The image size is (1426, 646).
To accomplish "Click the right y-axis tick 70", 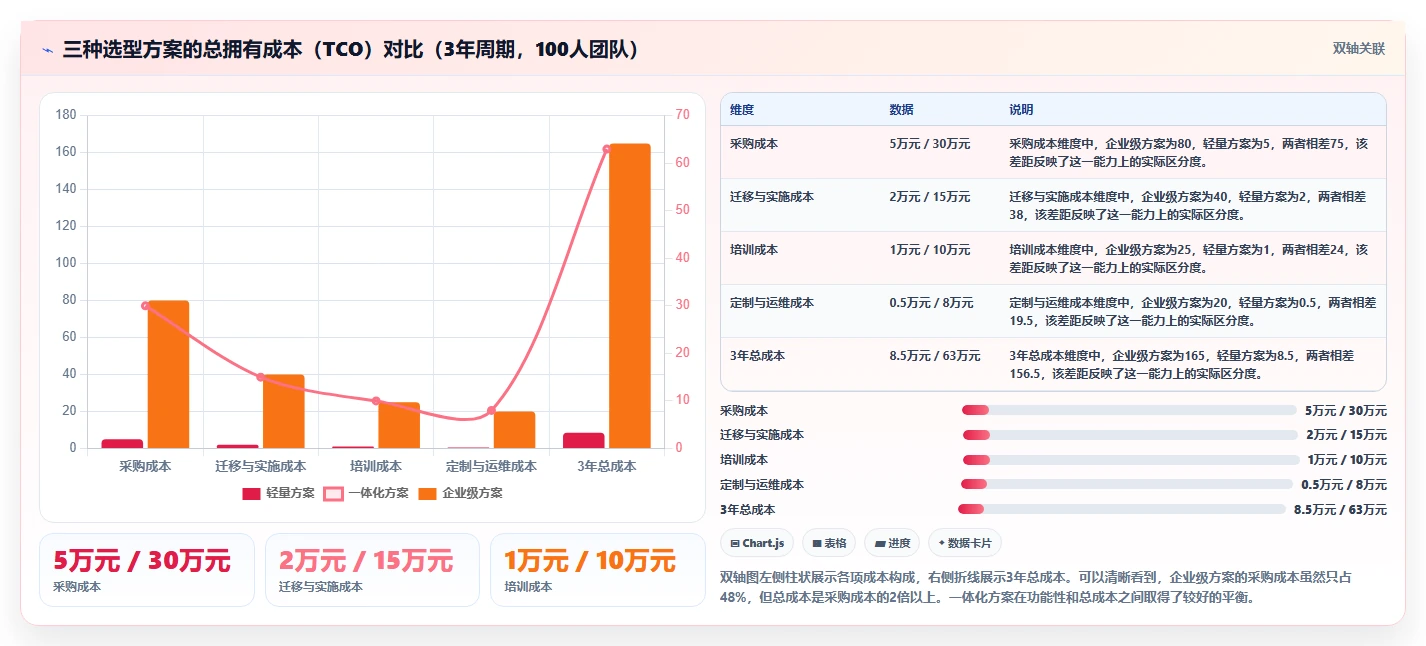I will coord(682,115).
